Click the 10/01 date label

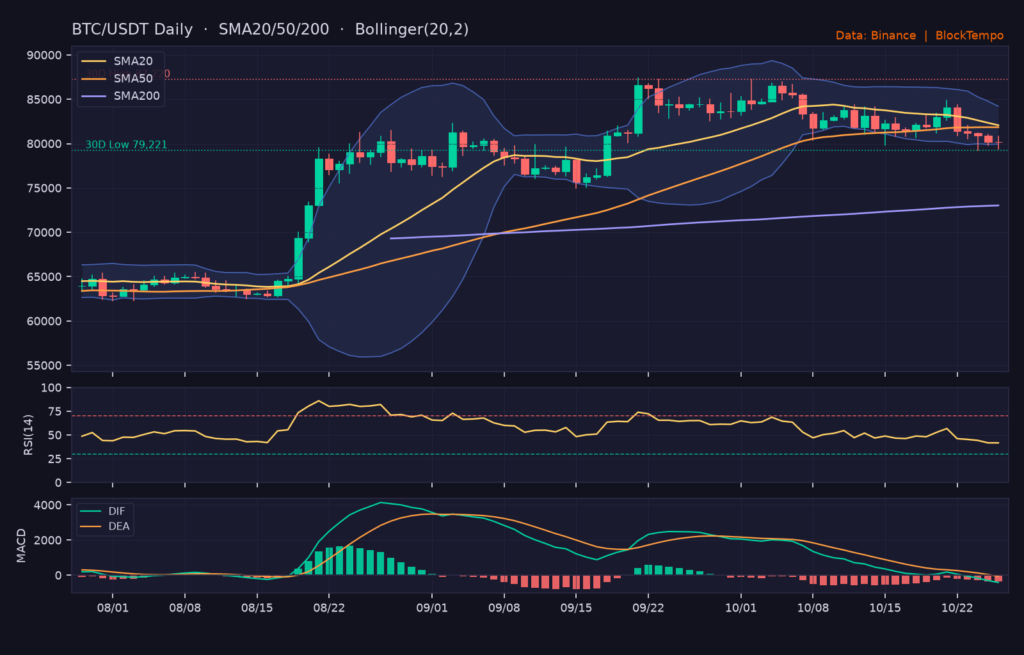741,608
